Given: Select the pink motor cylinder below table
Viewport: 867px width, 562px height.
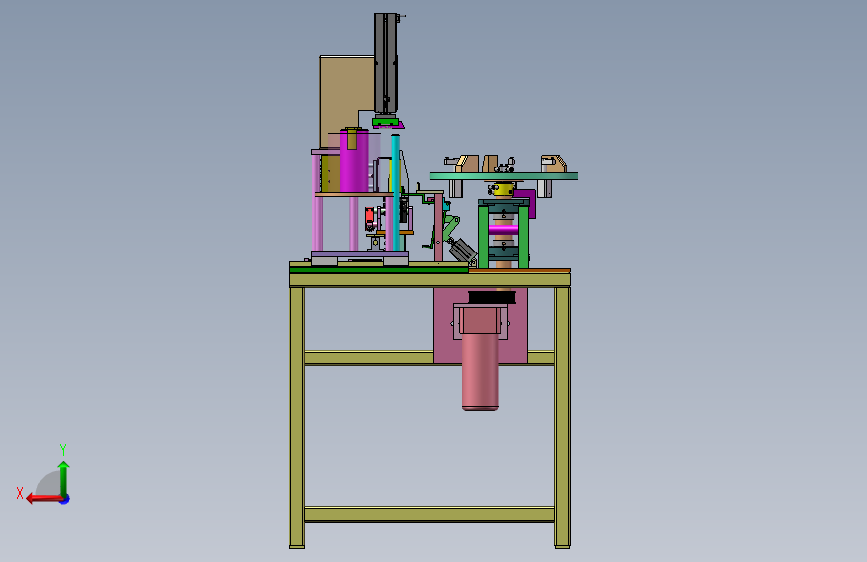Looking at the screenshot, I should tap(480, 371).
